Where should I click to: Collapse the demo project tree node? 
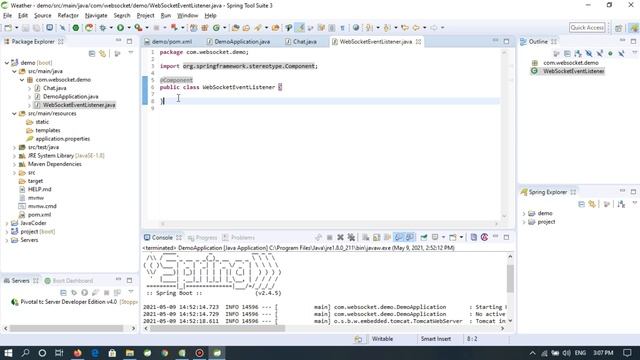tap(7, 63)
